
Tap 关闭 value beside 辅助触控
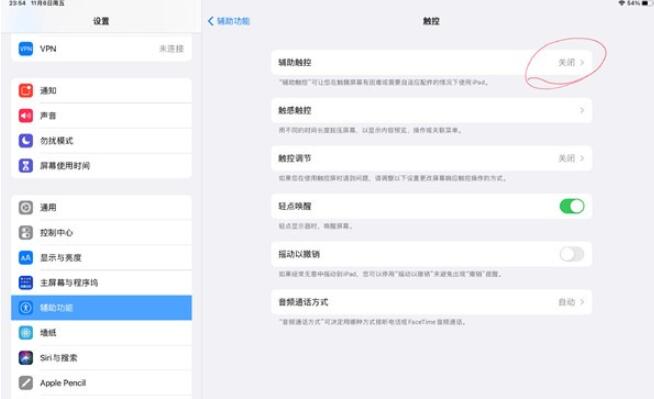[567, 62]
